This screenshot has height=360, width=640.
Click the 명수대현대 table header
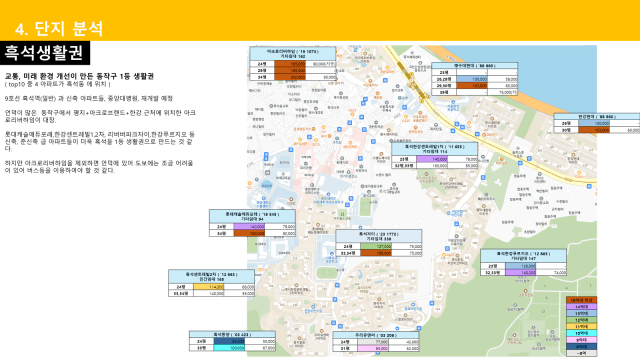tap(474, 66)
